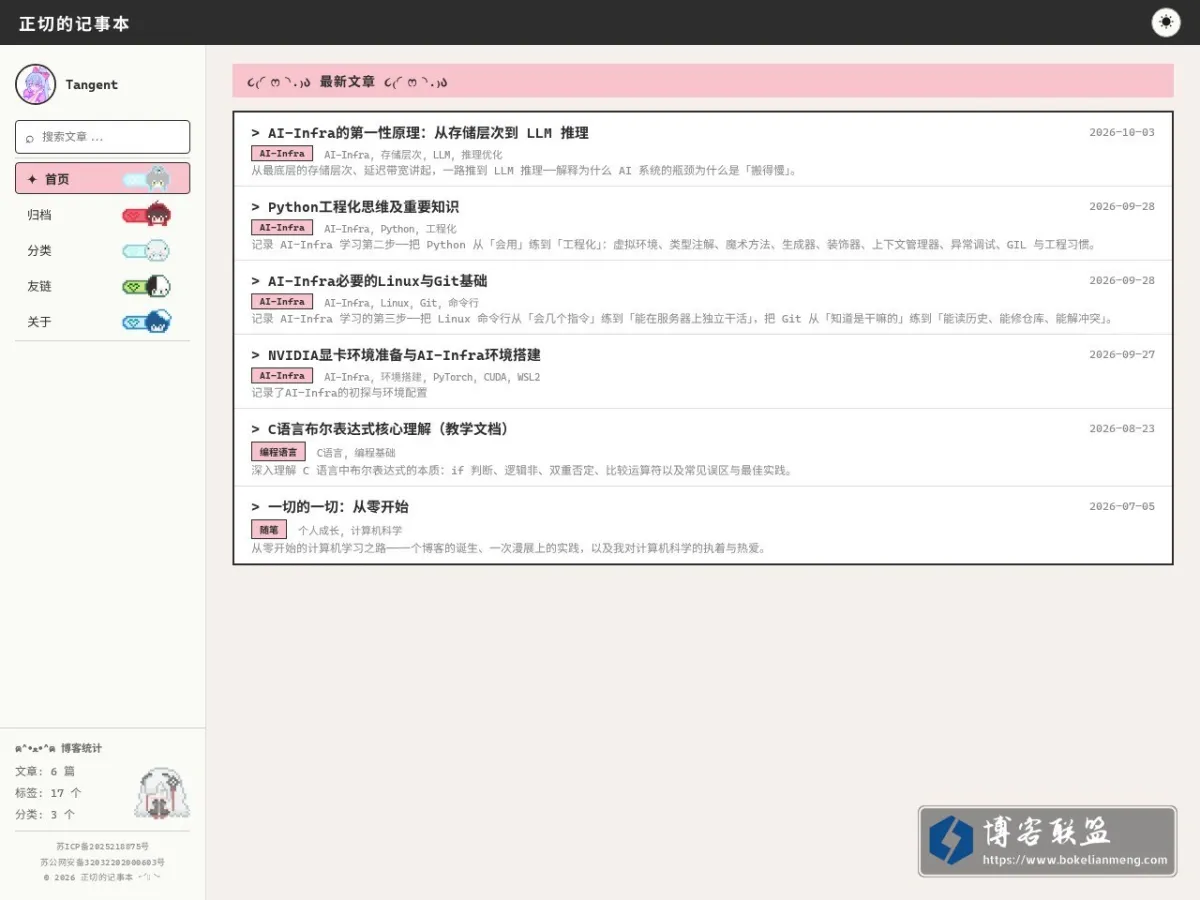Toggle the sun light/dark theme button
Image resolution: width=1200 pixels, height=900 pixels.
point(1166,22)
